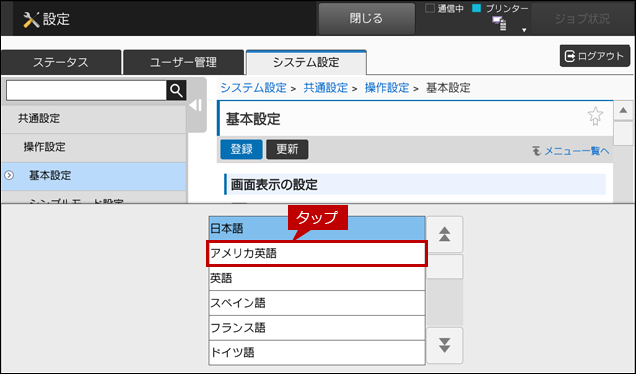Screen dimensions: 636x374
Task: Click the page scrollbar up arrow
Action: click(623, 111)
